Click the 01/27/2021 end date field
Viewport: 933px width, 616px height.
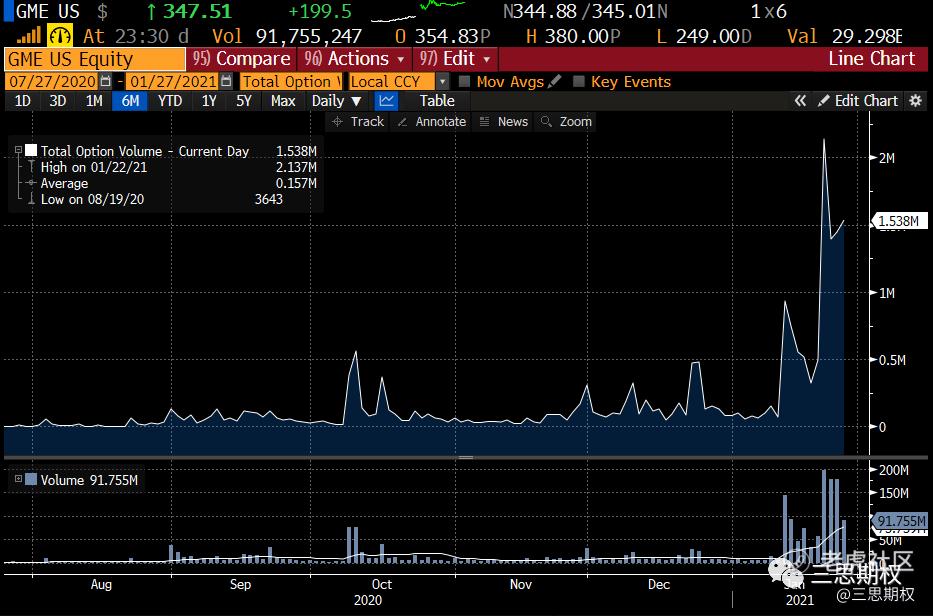(x=173, y=81)
